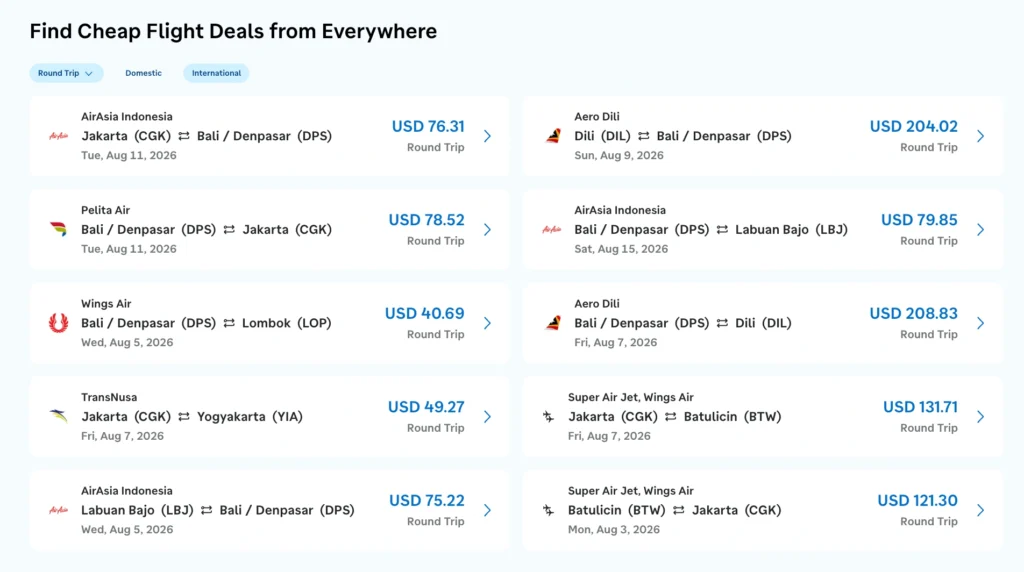The image size is (1024, 572).
Task: Open chevron for USD 75.22 deal
Action: (x=487, y=510)
